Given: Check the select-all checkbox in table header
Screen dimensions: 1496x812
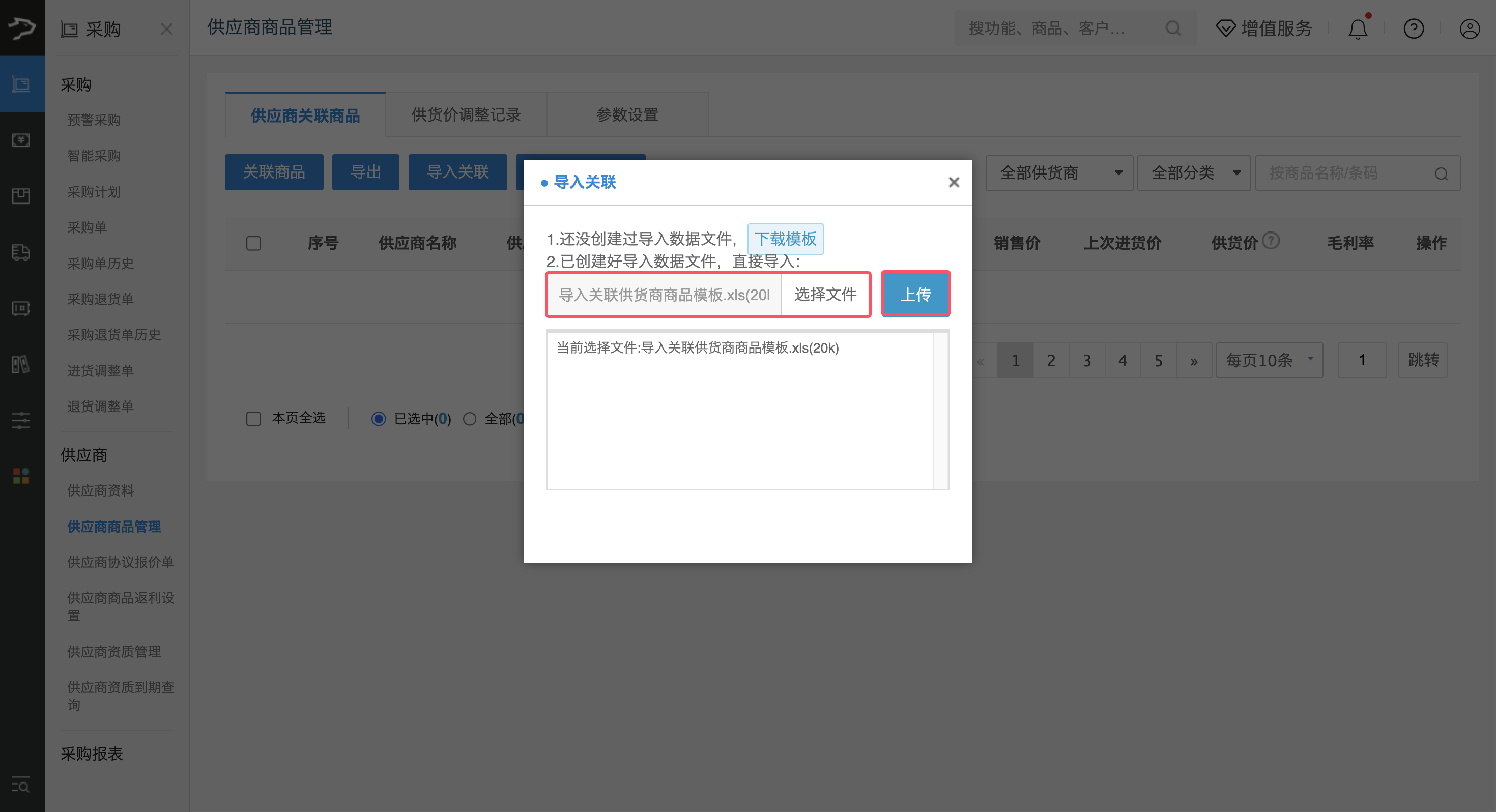Looking at the screenshot, I should (253, 243).
